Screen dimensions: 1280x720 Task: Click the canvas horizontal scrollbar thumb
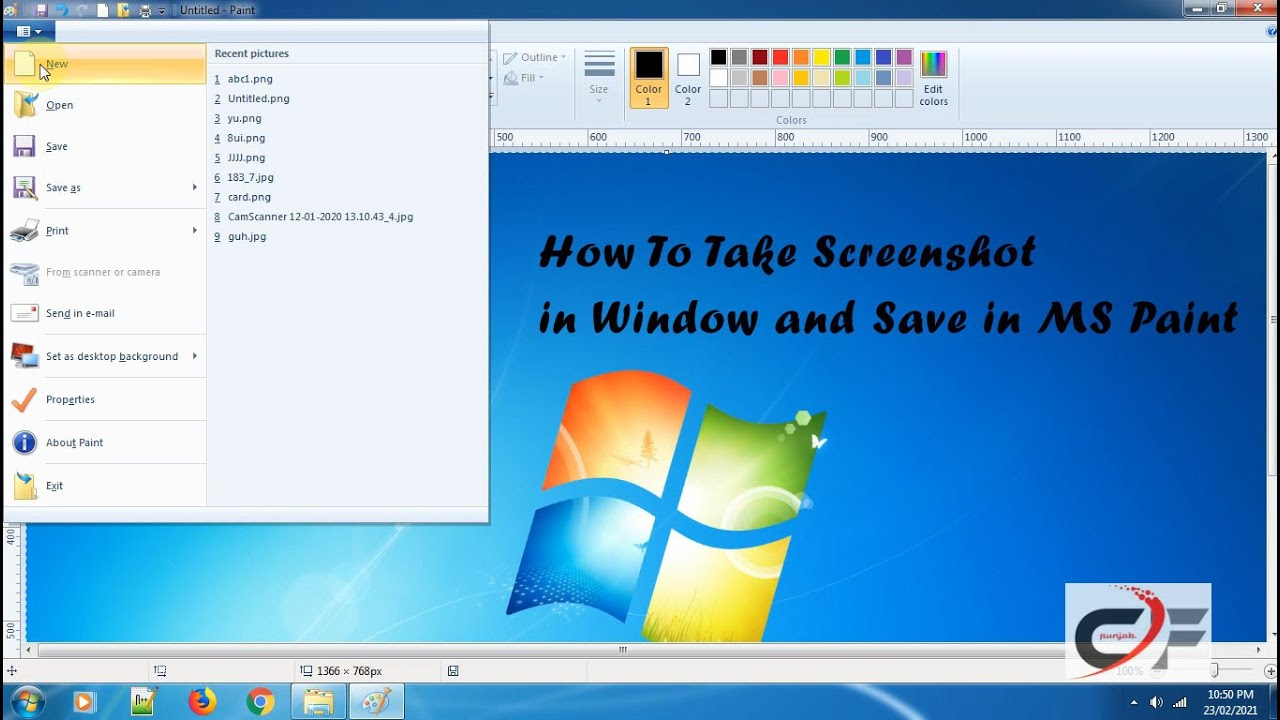622,649
